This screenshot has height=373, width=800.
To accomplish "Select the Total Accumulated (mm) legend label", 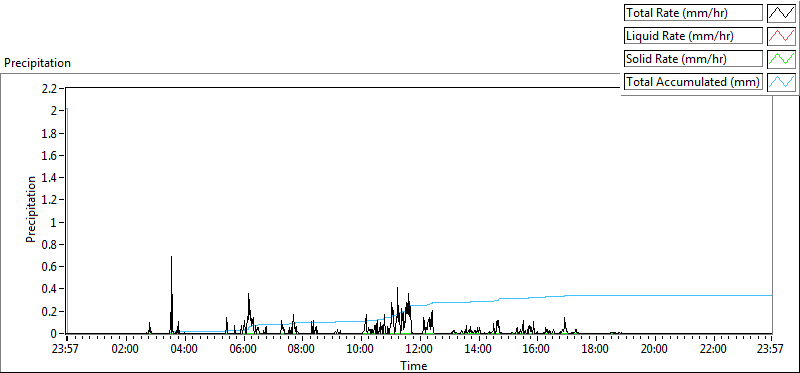I will [693, 82].
